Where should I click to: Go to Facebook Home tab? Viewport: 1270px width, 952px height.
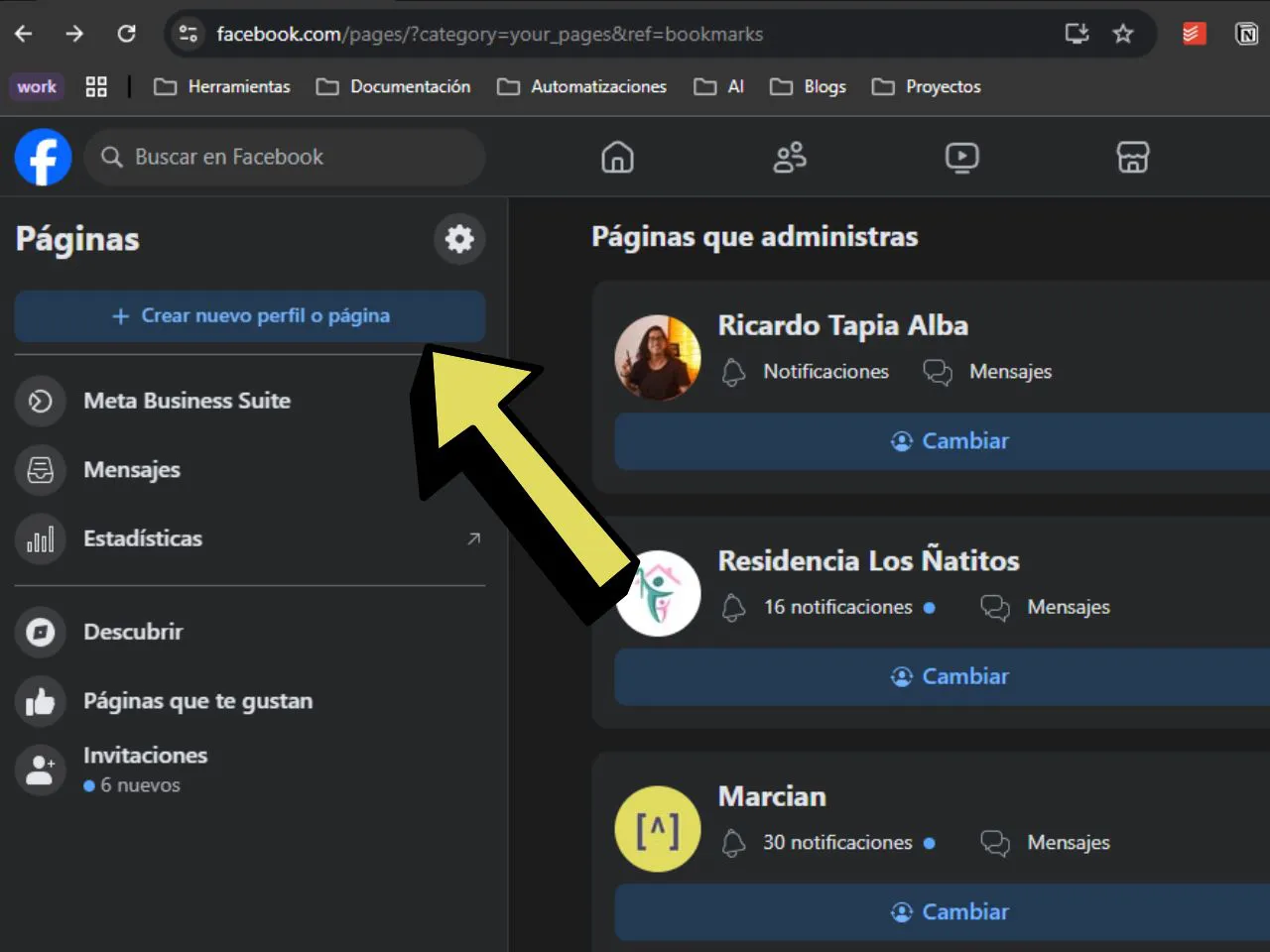click(x=617, y=157)
